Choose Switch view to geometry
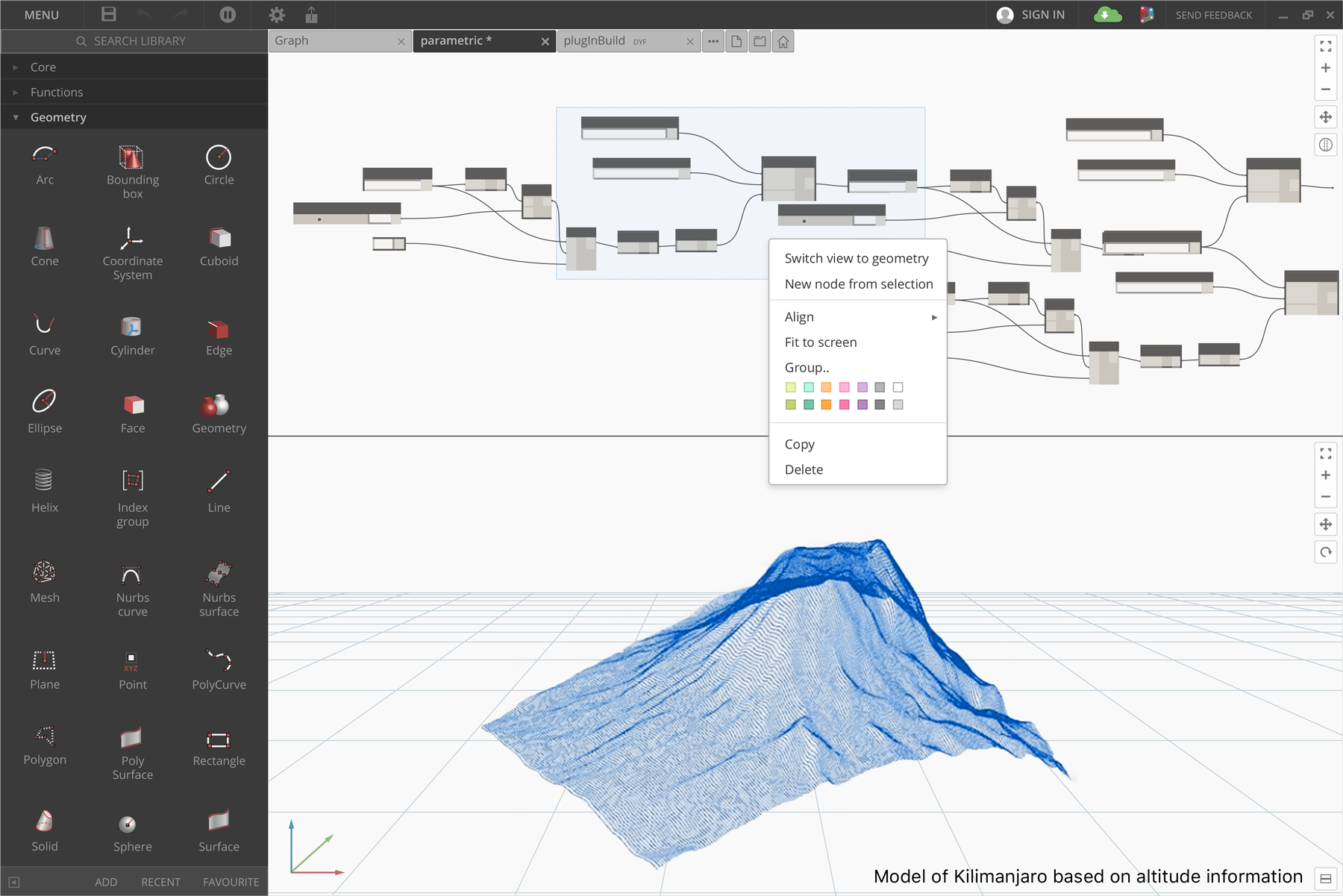The image size is (1343, 896). [857, 258]
